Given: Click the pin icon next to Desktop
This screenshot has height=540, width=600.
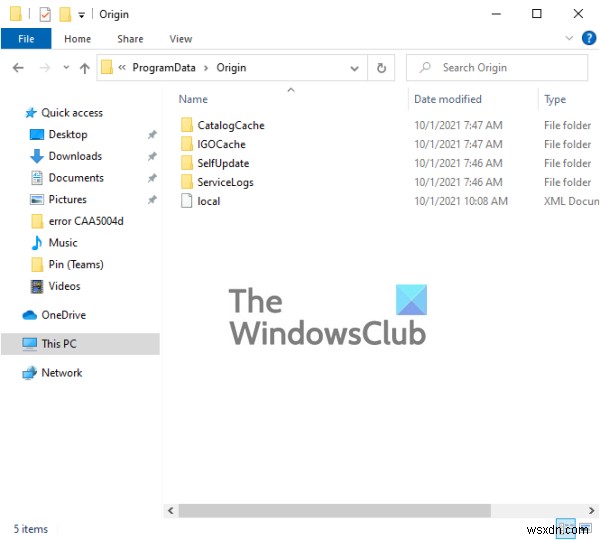Looking at the screenshot, I should 152,135.
